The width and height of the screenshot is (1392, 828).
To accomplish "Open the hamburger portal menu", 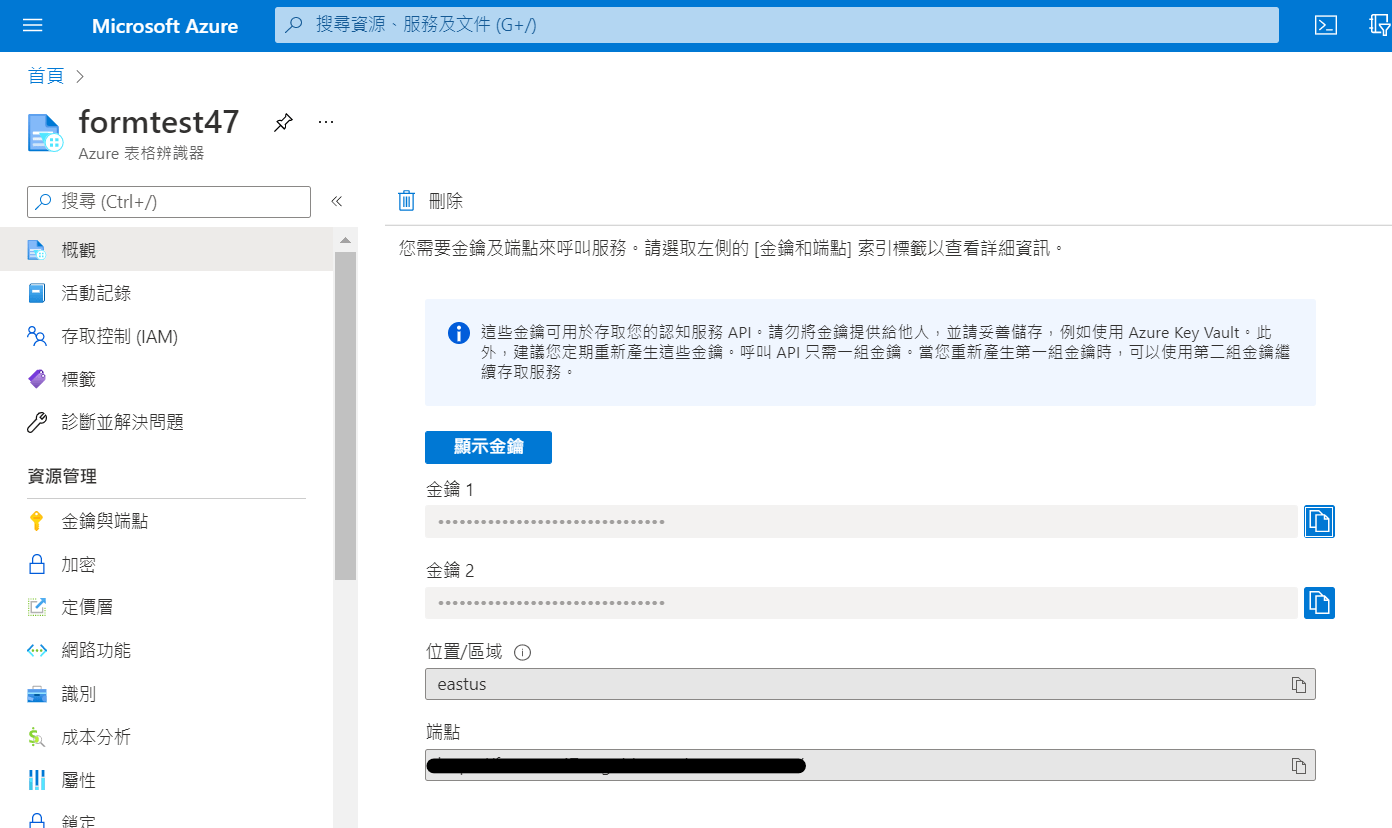I will tap(32, 25).
